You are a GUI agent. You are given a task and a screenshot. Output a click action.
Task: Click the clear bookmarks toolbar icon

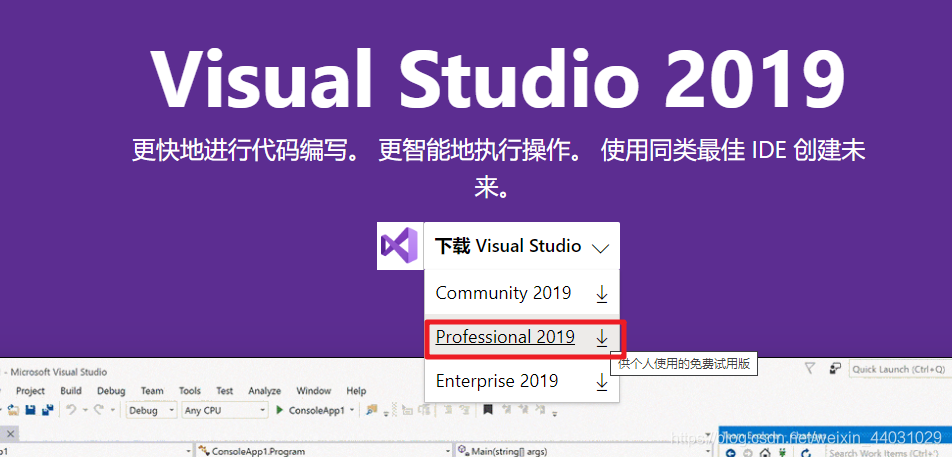pos(540,410)
